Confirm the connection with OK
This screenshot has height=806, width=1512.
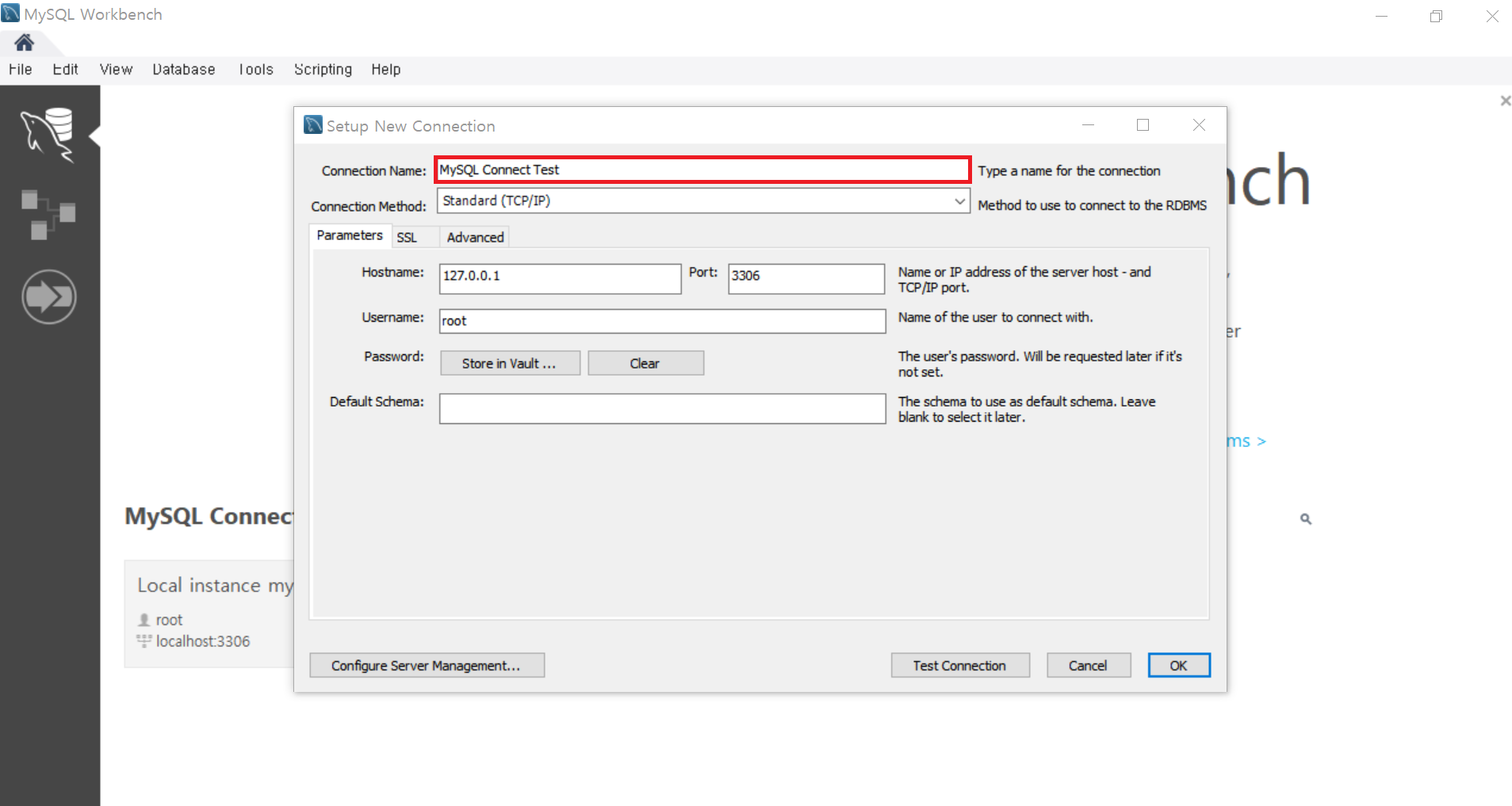1179,666
